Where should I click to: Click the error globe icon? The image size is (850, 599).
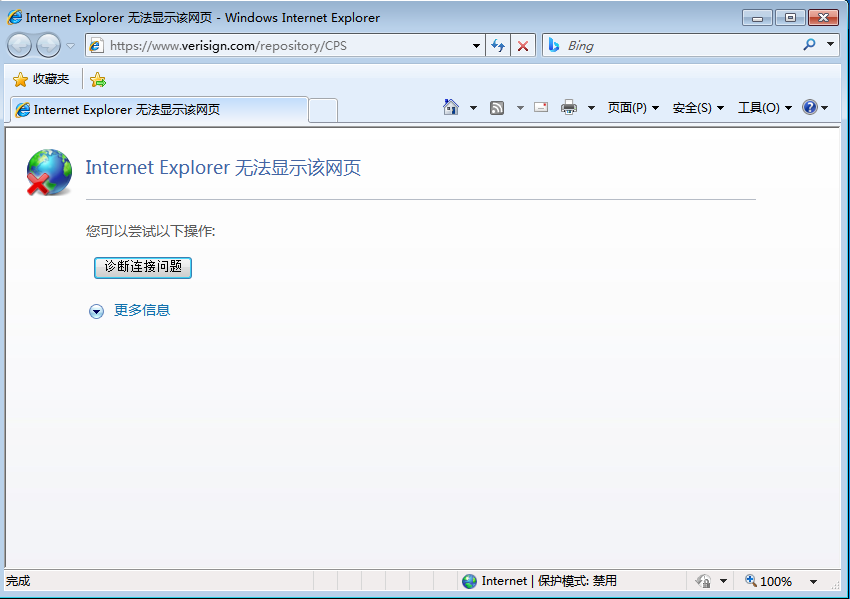(49, 172)
